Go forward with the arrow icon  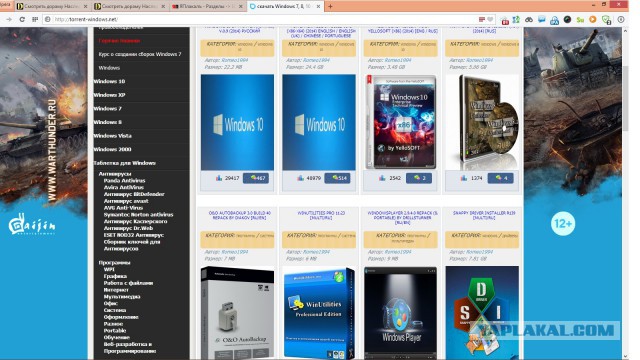(x=9, y=19)
